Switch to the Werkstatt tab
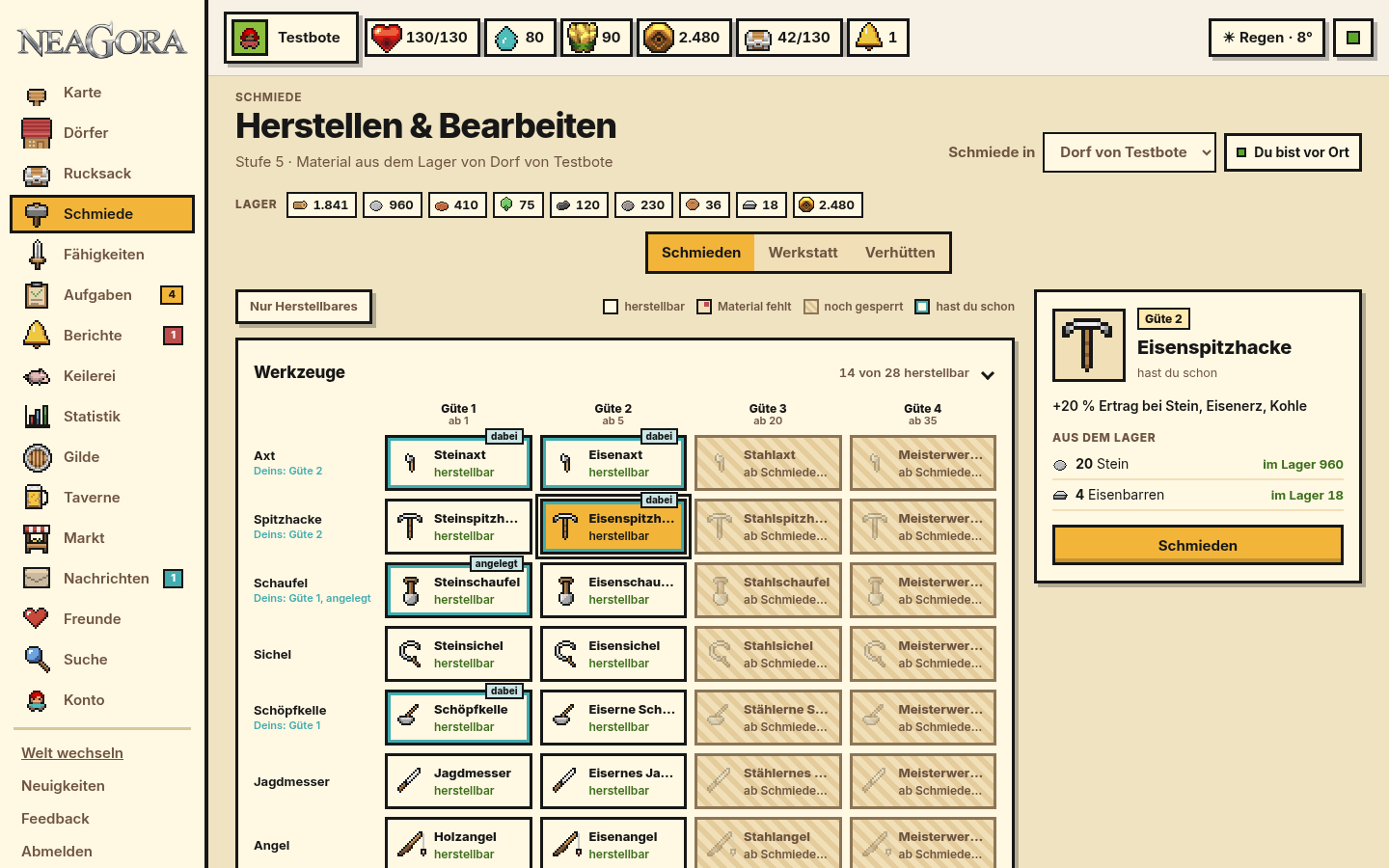The height and width of the screenshot is (868, 1389). click(803, 253)
